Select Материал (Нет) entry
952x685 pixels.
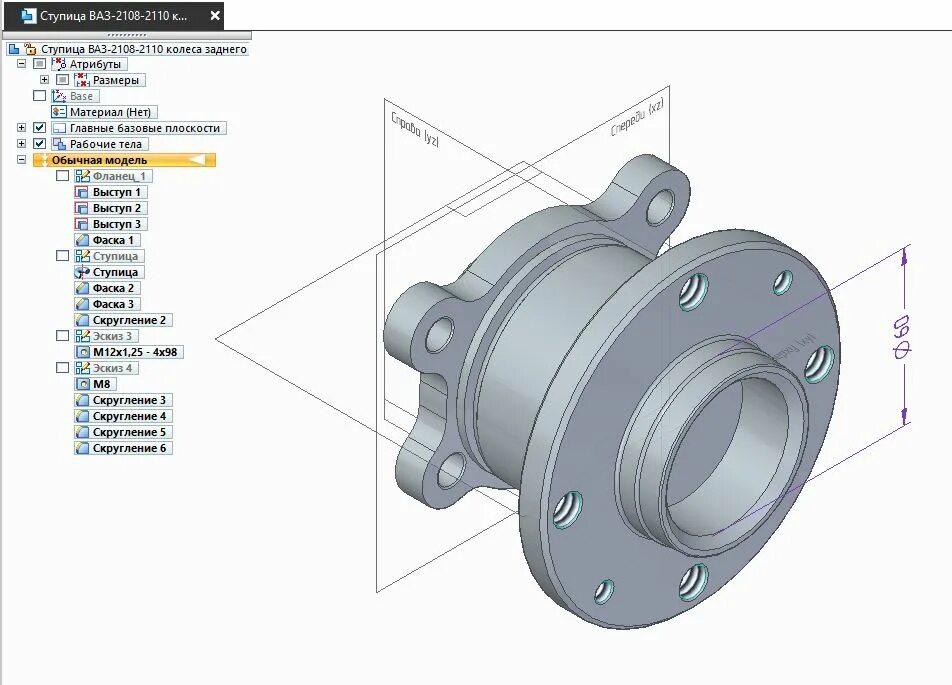(104, 112)
